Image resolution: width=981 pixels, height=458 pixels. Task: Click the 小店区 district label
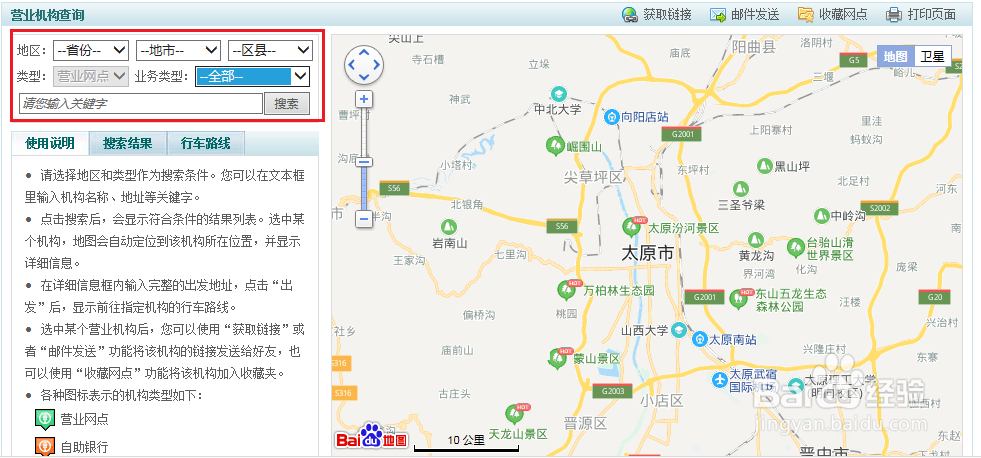[x=662, y=400]
